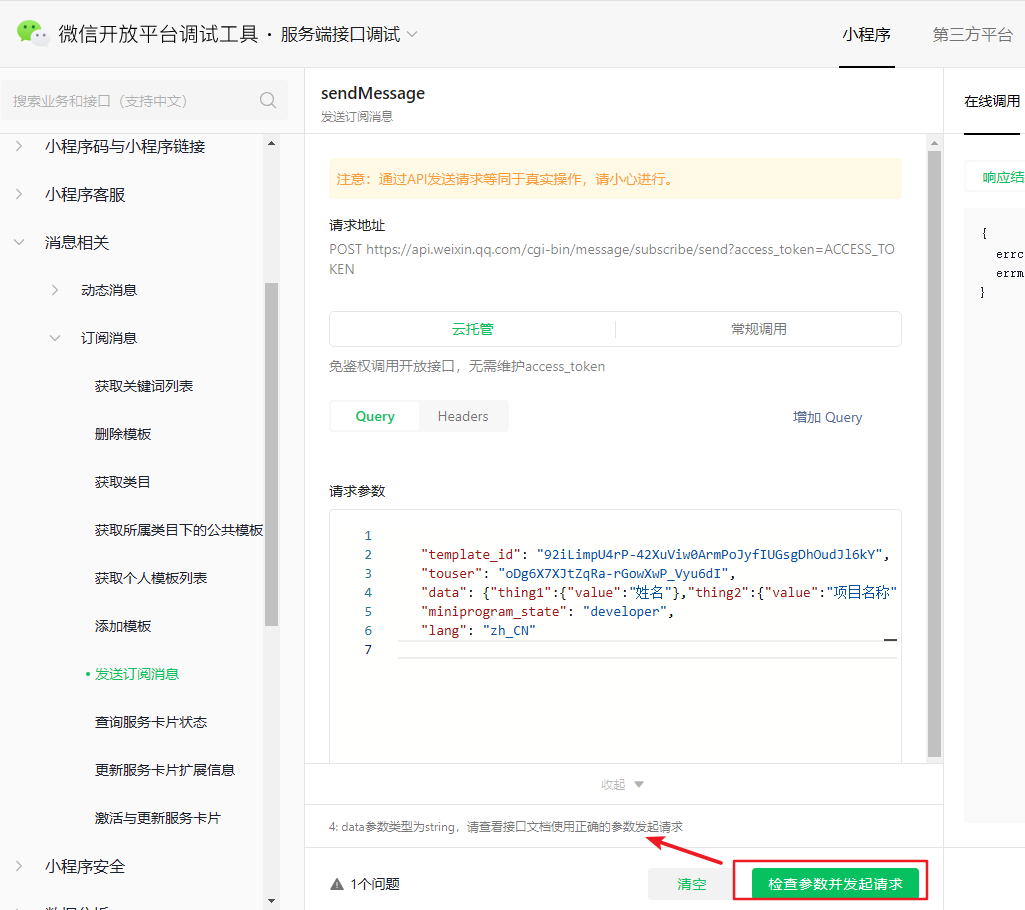The width and height of the screenshot is (1025, 910).
Task: Click the template_id line in editor
Action: pos(655,554)
